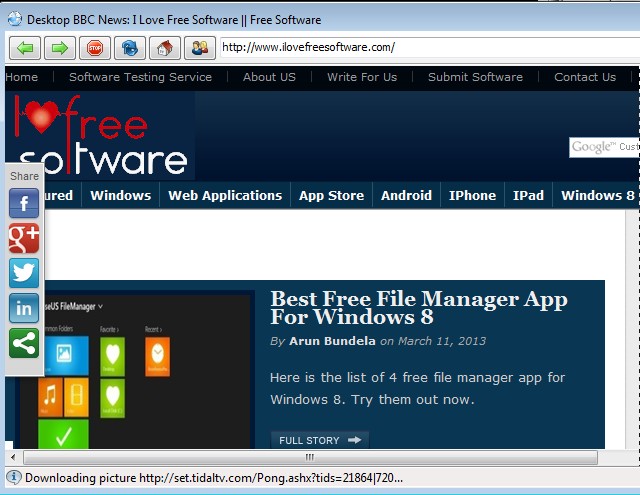Go back with the green left arrow
This screenshot has height=495, width=640.
point(25,48)
